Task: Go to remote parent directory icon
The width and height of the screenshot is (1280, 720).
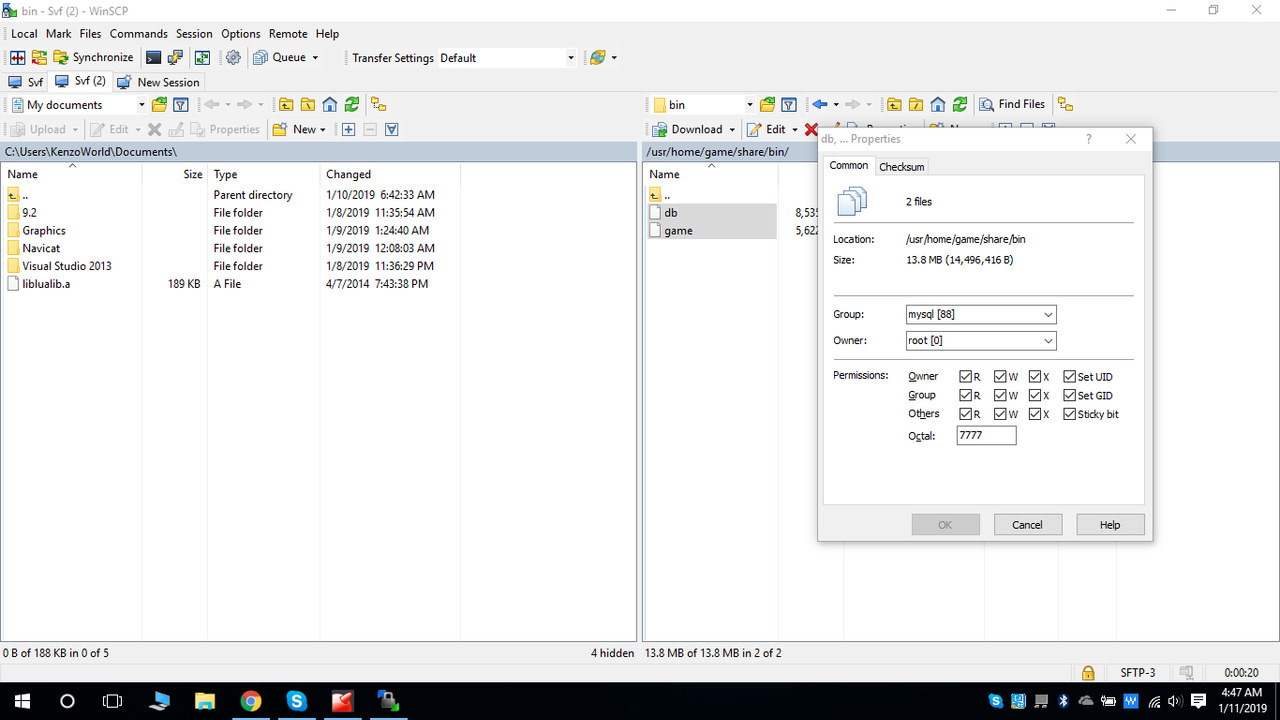Action: point(894,104)
